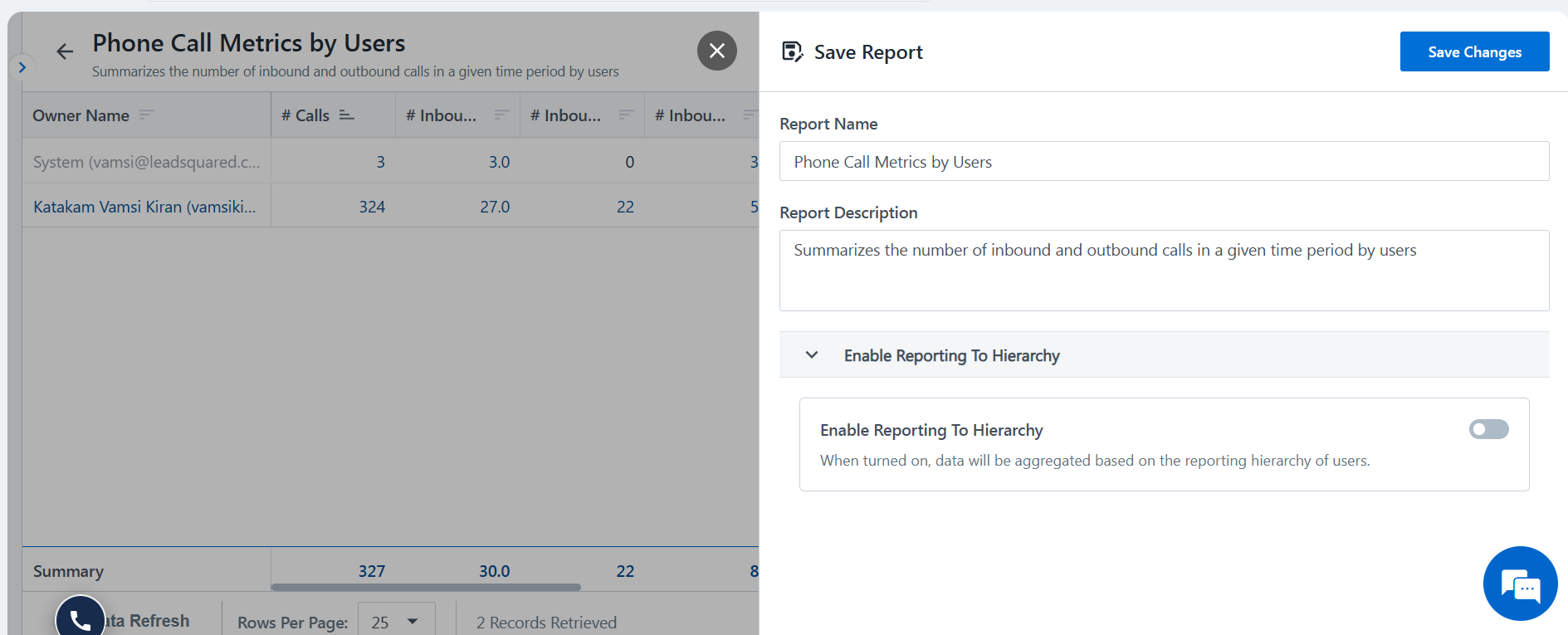Expand the left sidebar chevron
1568x635 pixels.
(x=22, y=67)
